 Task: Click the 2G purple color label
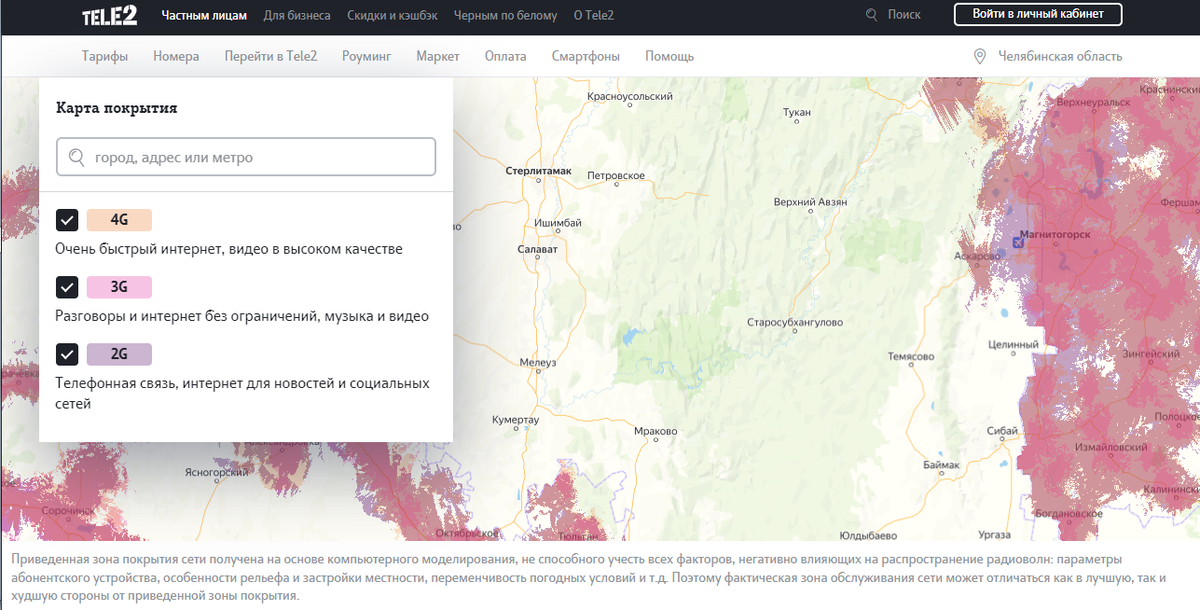click(119, 354)
